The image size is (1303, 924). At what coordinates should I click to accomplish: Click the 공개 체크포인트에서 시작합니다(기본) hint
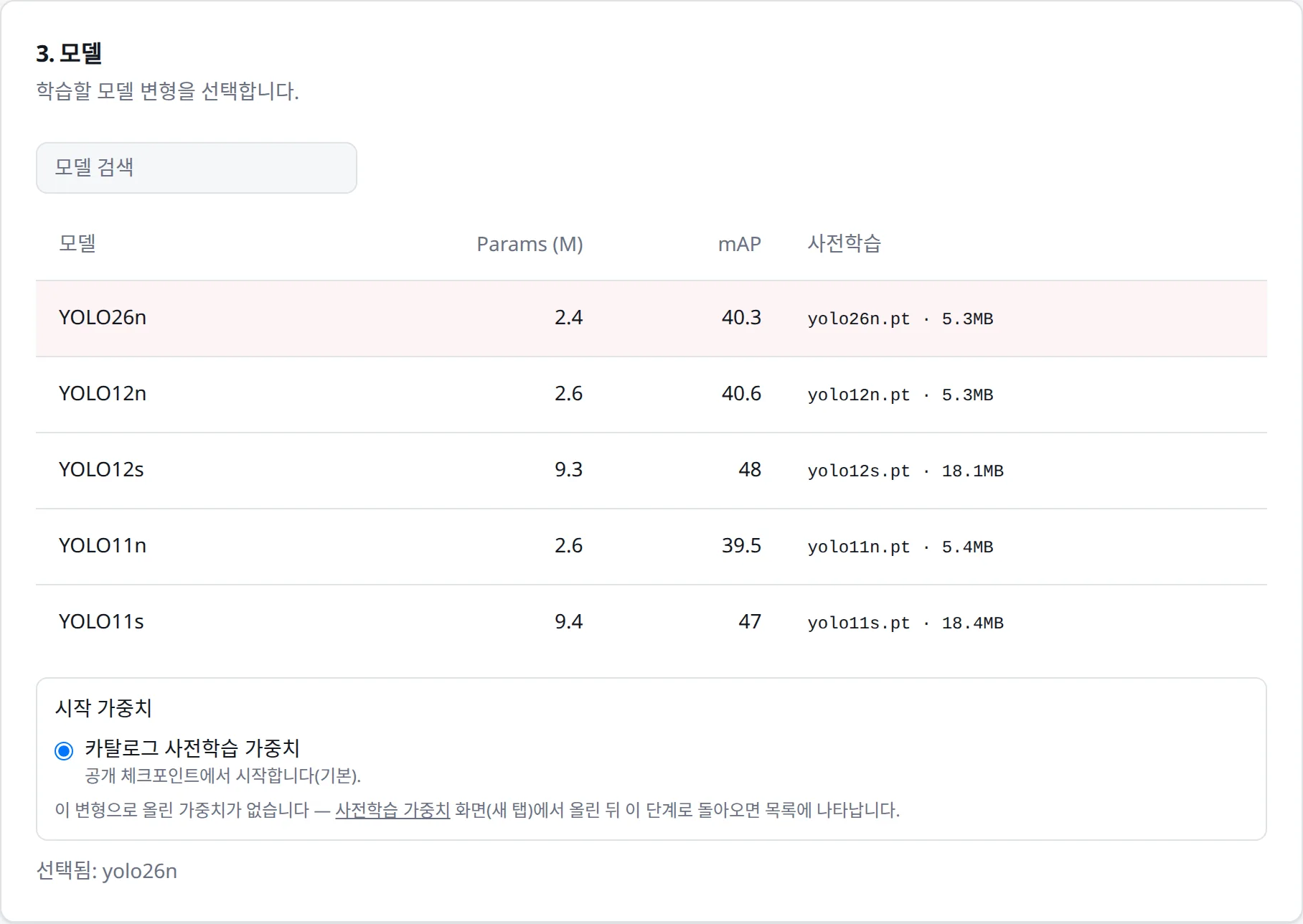click(x=222, y=775)
